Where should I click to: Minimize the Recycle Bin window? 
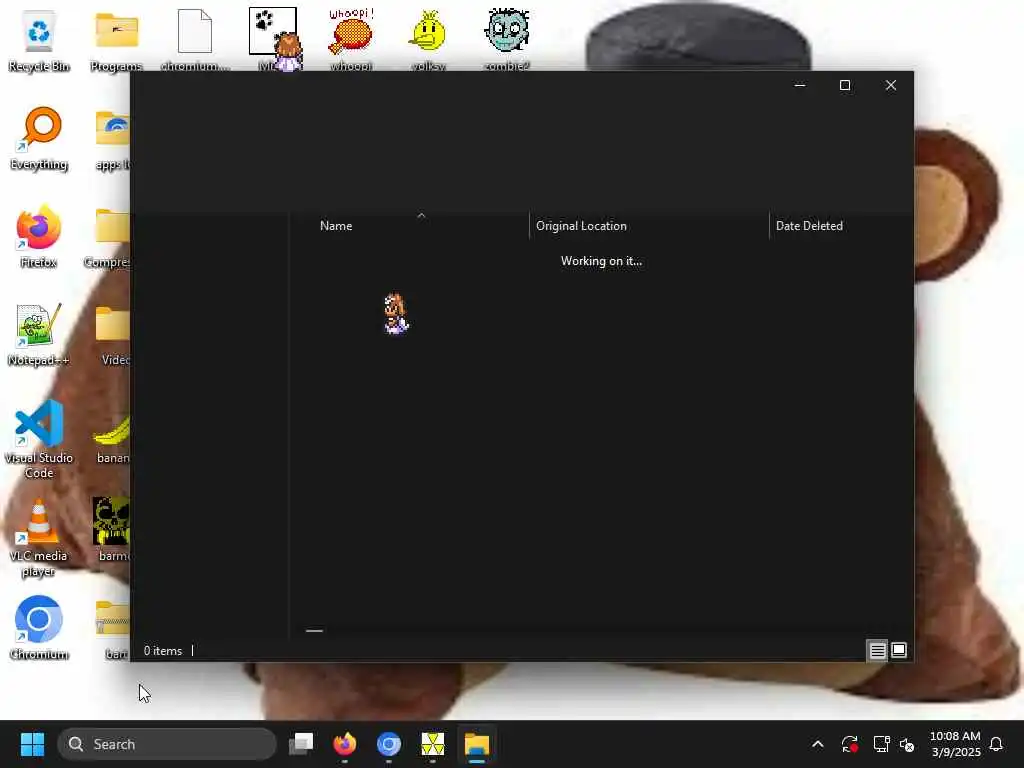(x=800, y=86)
